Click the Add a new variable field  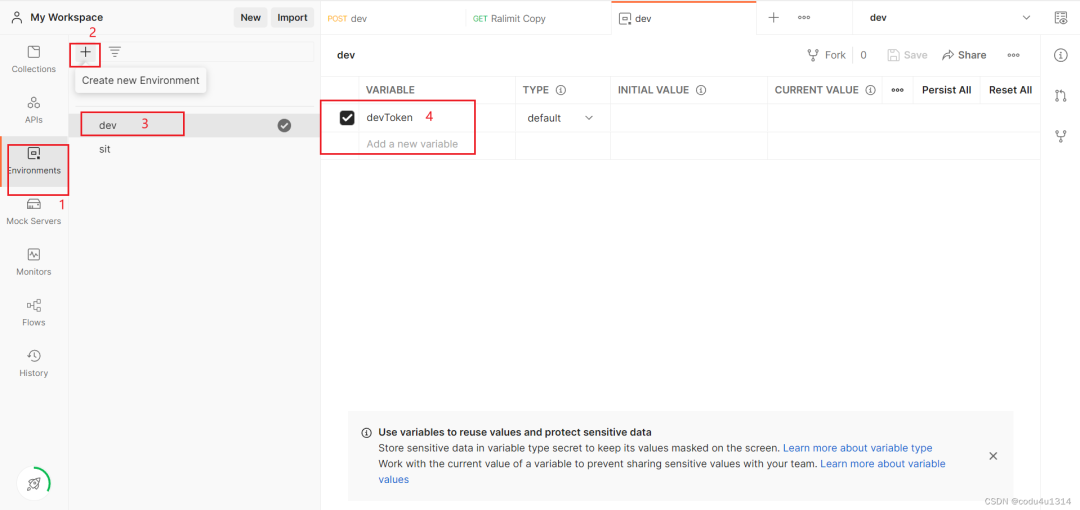(x=437, y=145)
